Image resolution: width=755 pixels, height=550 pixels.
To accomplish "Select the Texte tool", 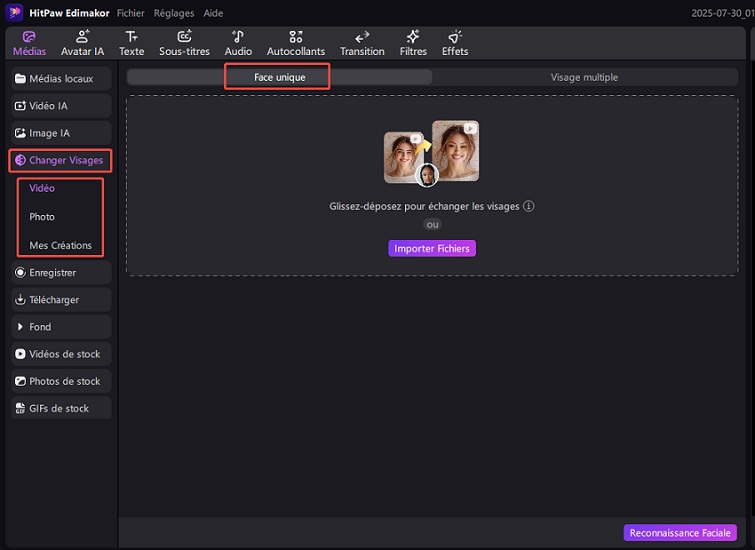I will 131,43.
